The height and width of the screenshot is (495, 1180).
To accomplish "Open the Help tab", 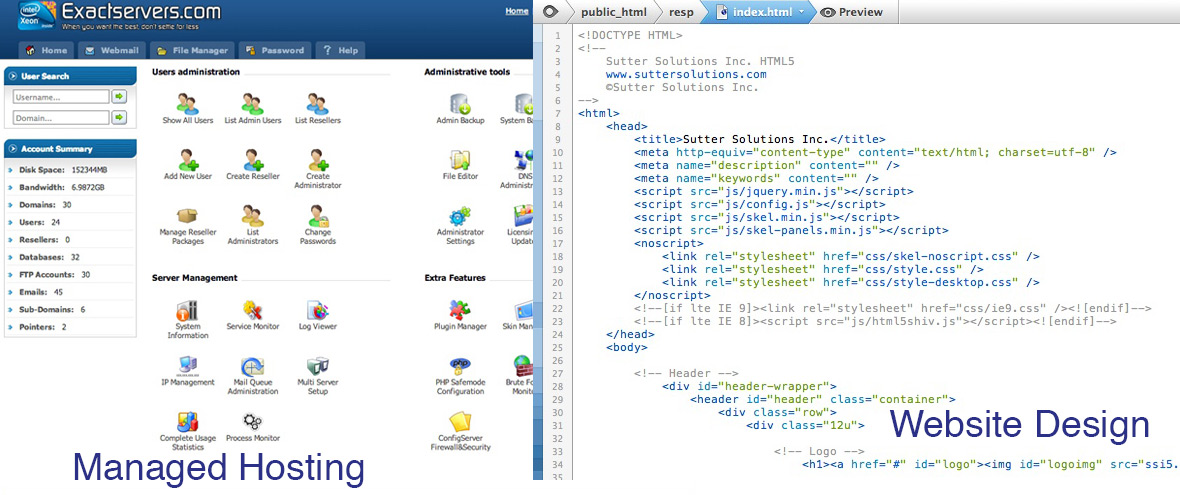I will tap(340, 50).
